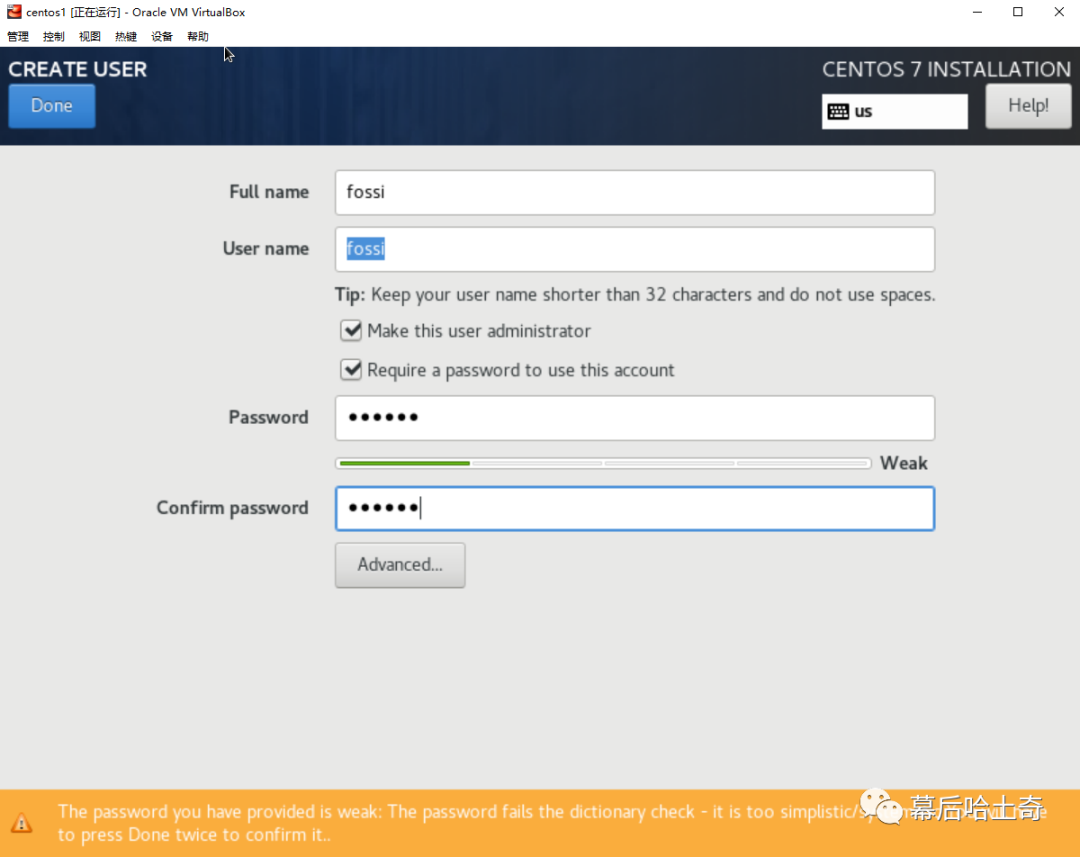This screenshot has width=1080, height=857.
Task: Click the keyboard layout icon beside 'us'
Action: click(x=838, y=112)
